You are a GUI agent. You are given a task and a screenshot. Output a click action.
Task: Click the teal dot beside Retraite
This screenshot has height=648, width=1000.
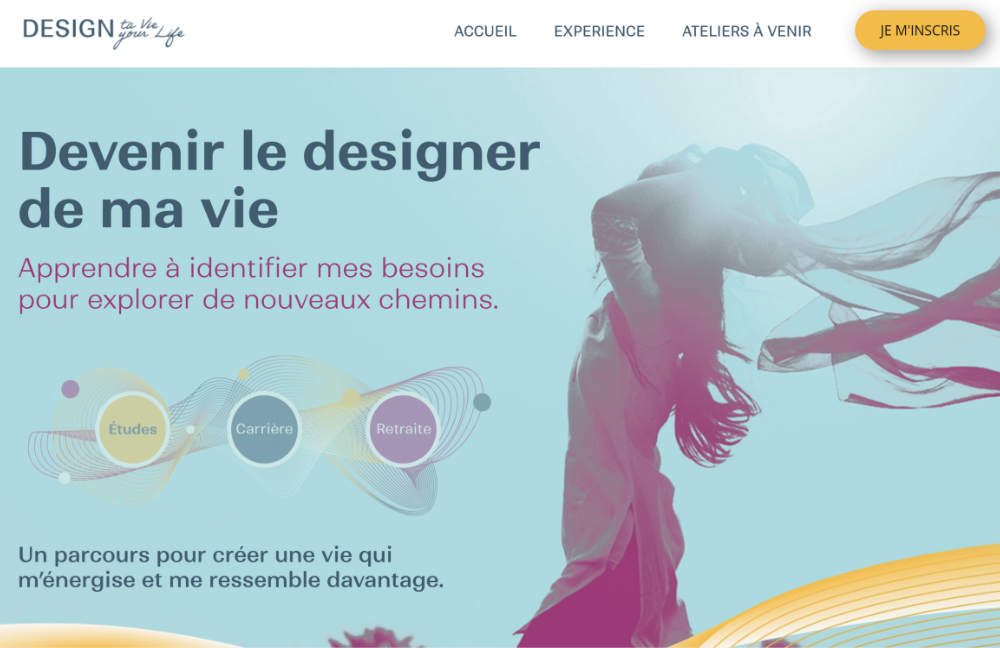pyautogui.click(x=482, y=402)
